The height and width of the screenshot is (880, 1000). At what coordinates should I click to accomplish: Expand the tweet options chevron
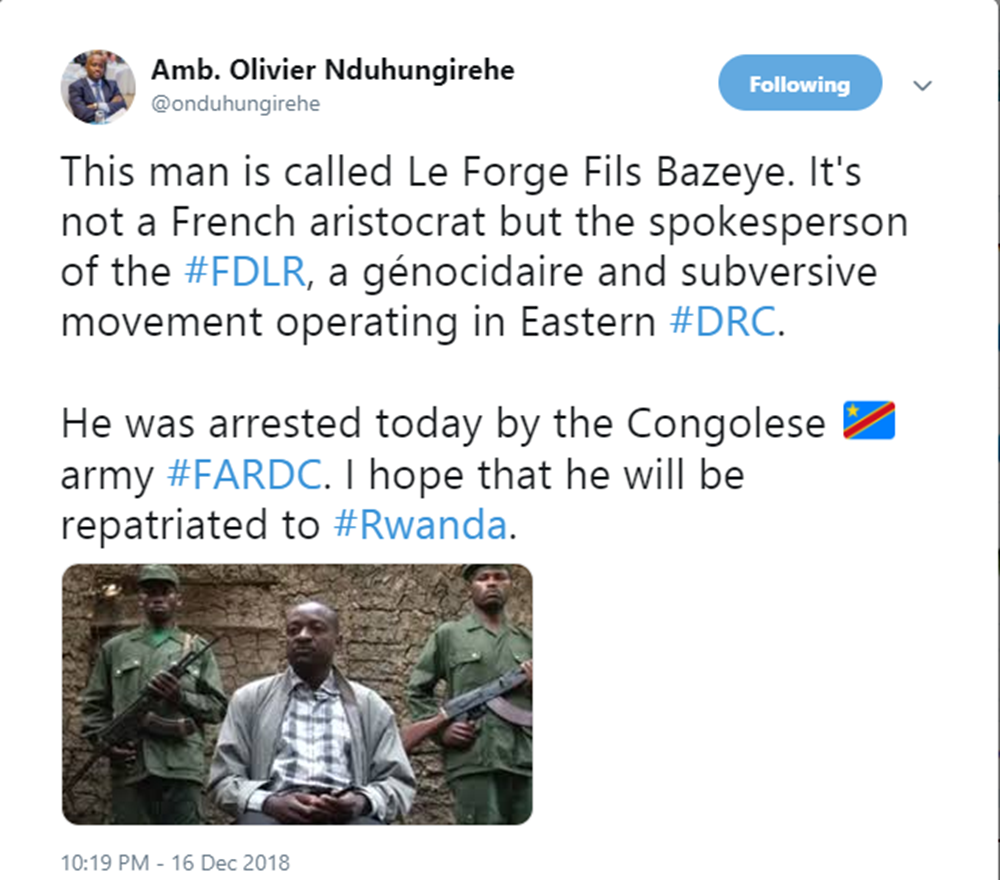[923, 86]
